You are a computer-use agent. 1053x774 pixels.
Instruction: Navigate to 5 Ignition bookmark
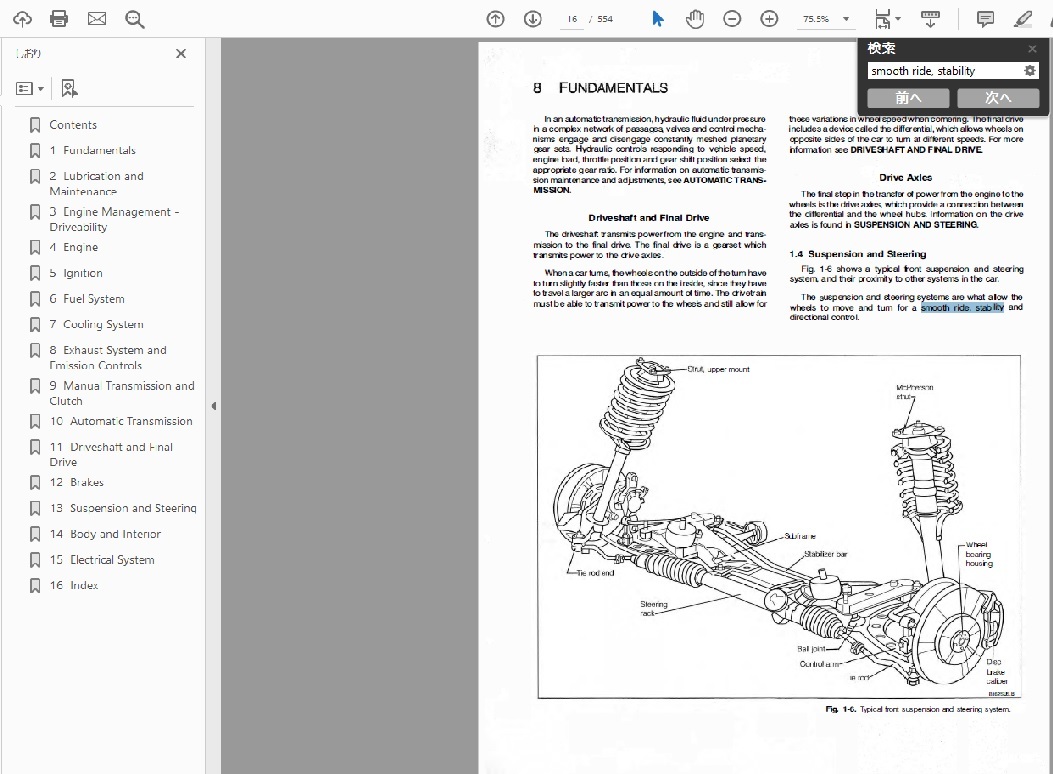coord(76,273)
